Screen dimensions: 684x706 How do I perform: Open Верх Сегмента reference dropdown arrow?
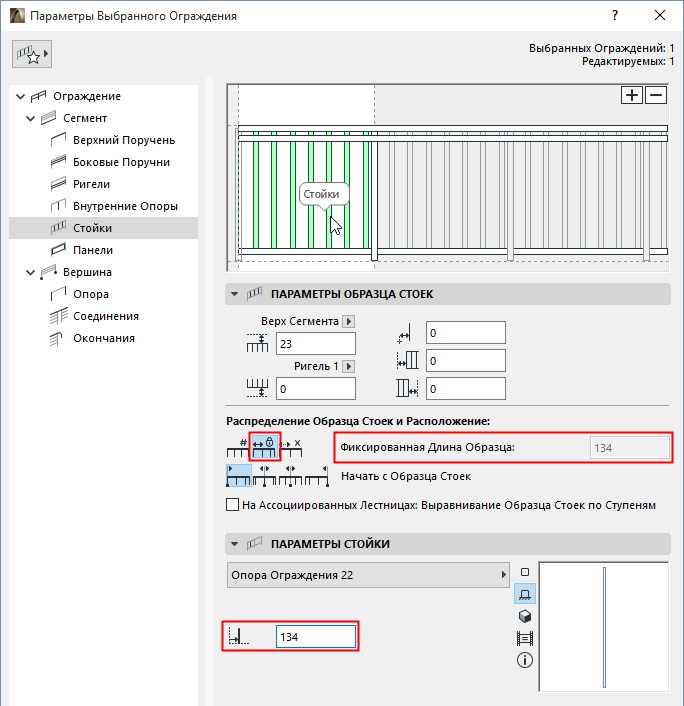tap(349, 321)
